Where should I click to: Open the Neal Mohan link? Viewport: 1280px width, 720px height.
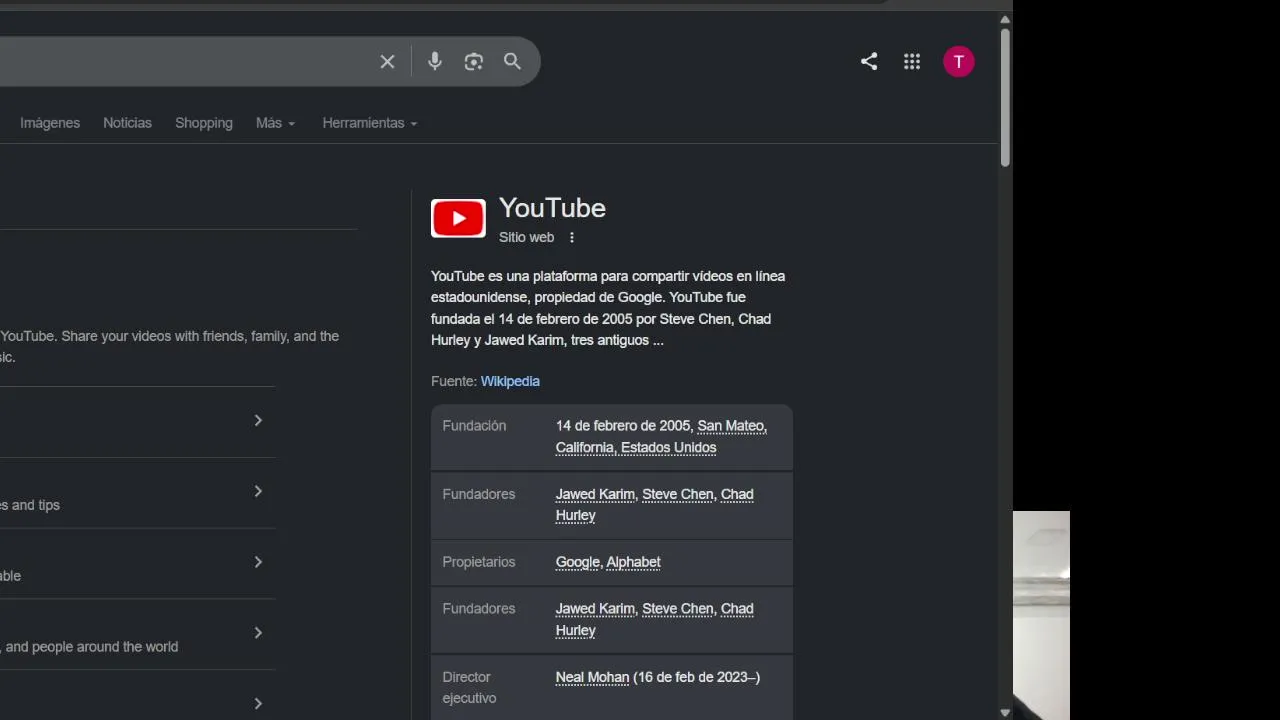click(592, 677)
